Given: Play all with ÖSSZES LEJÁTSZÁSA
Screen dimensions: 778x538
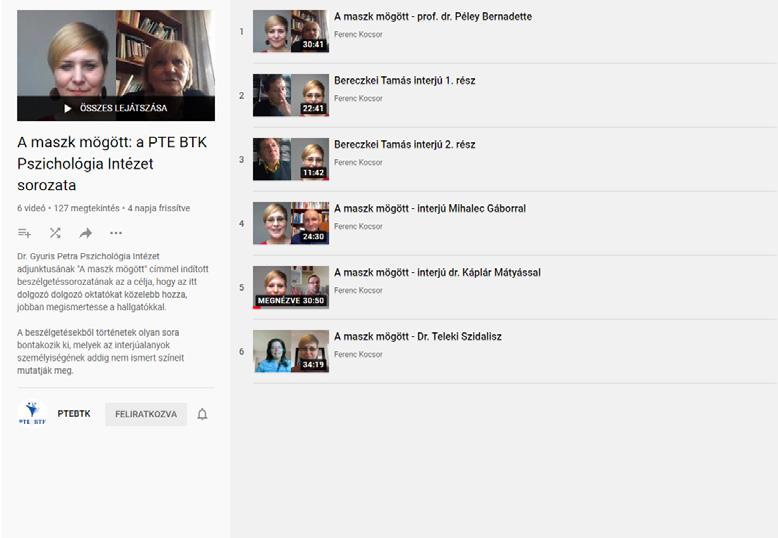Looking at the screenshot, I should click(116, 108).
